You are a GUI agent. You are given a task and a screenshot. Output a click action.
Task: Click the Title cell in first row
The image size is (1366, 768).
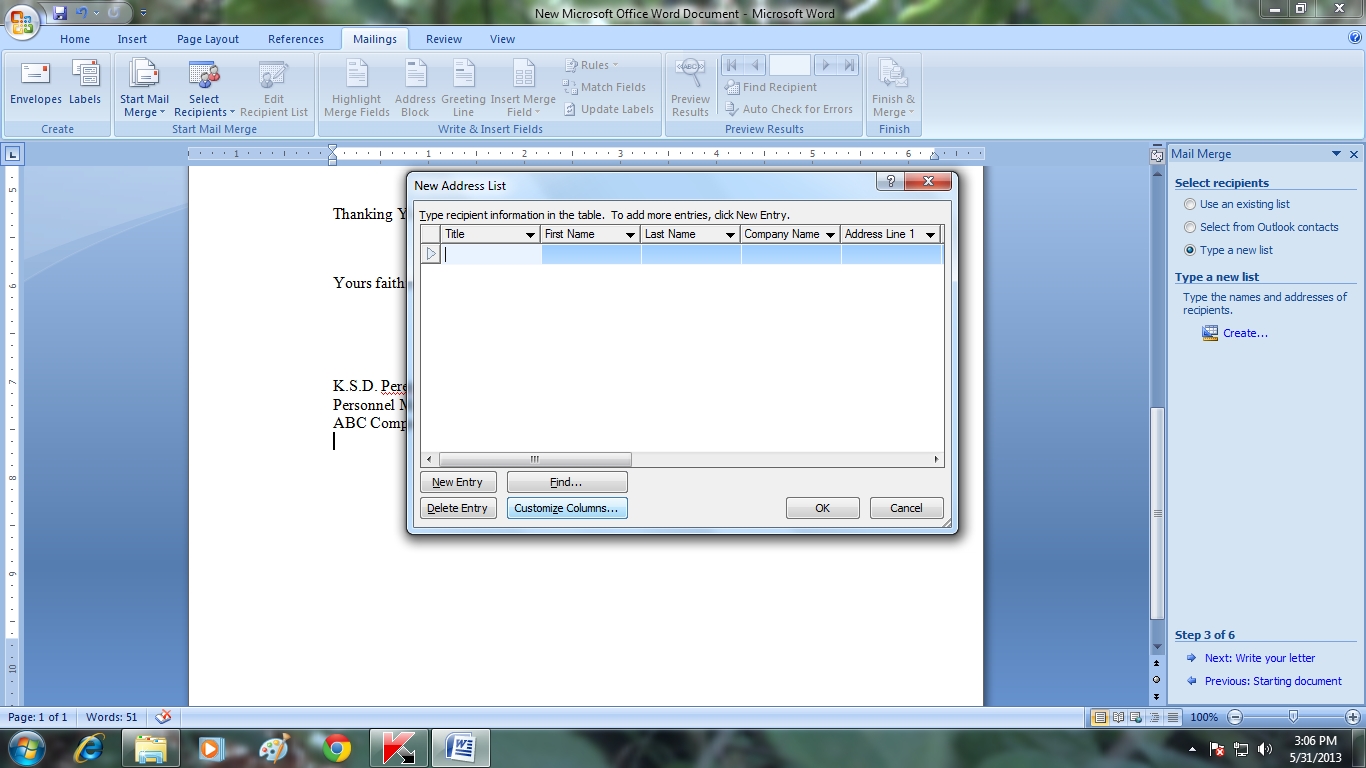(491, 254)
